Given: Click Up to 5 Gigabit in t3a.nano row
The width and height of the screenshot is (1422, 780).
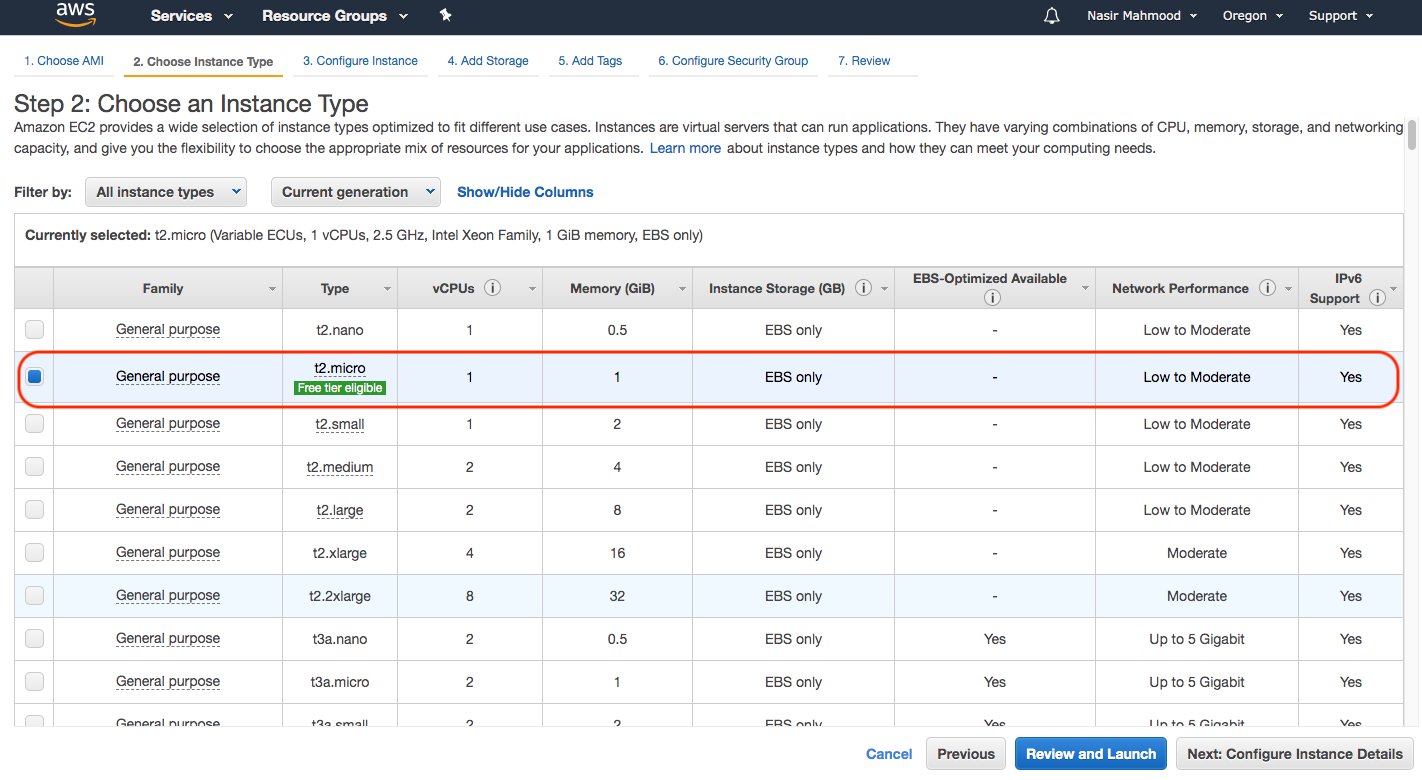Looking at the screenshot, I should pyautogui.click(x=1197, y=639).
